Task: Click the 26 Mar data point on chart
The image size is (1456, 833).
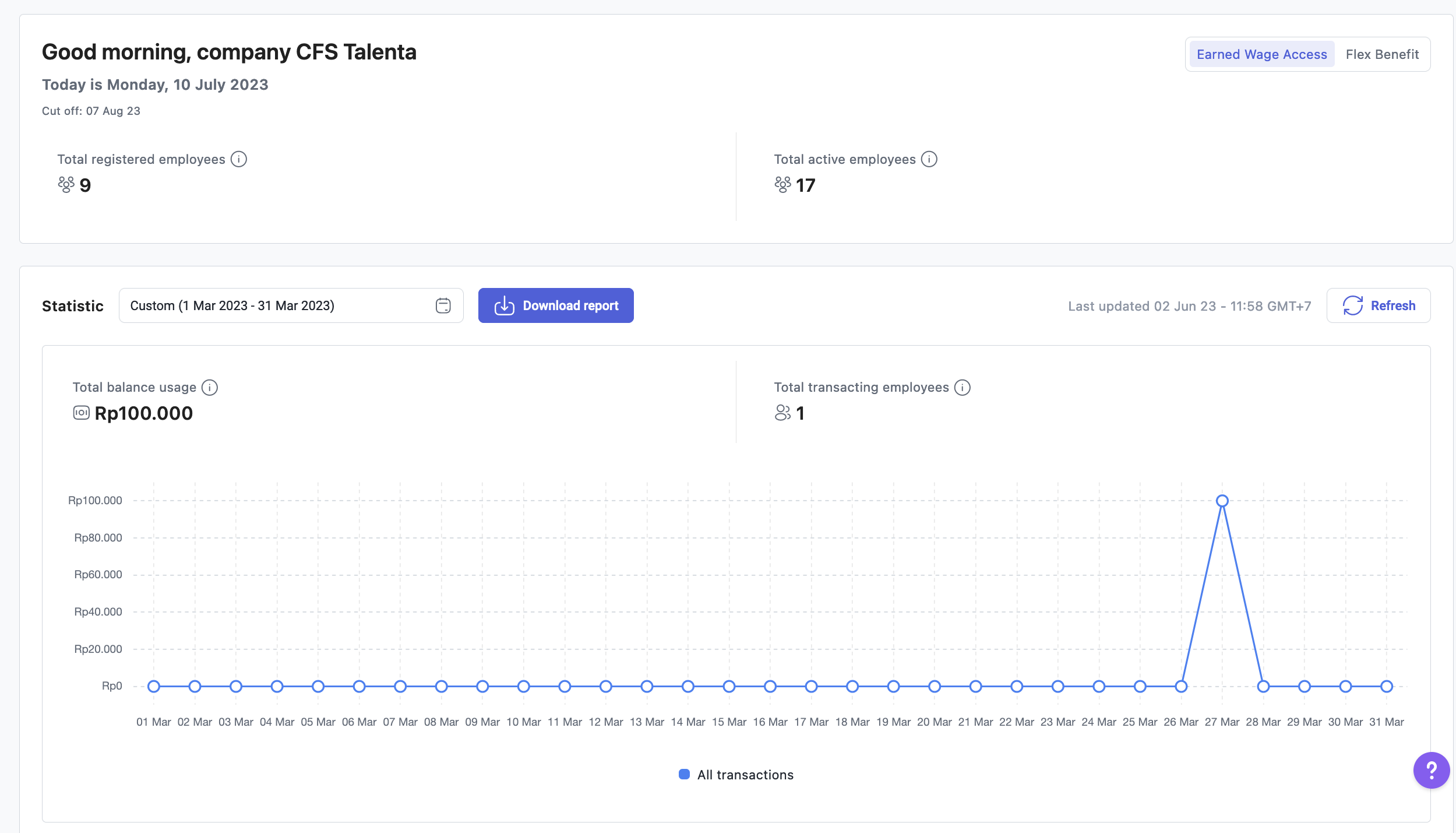Action: 1181,686
